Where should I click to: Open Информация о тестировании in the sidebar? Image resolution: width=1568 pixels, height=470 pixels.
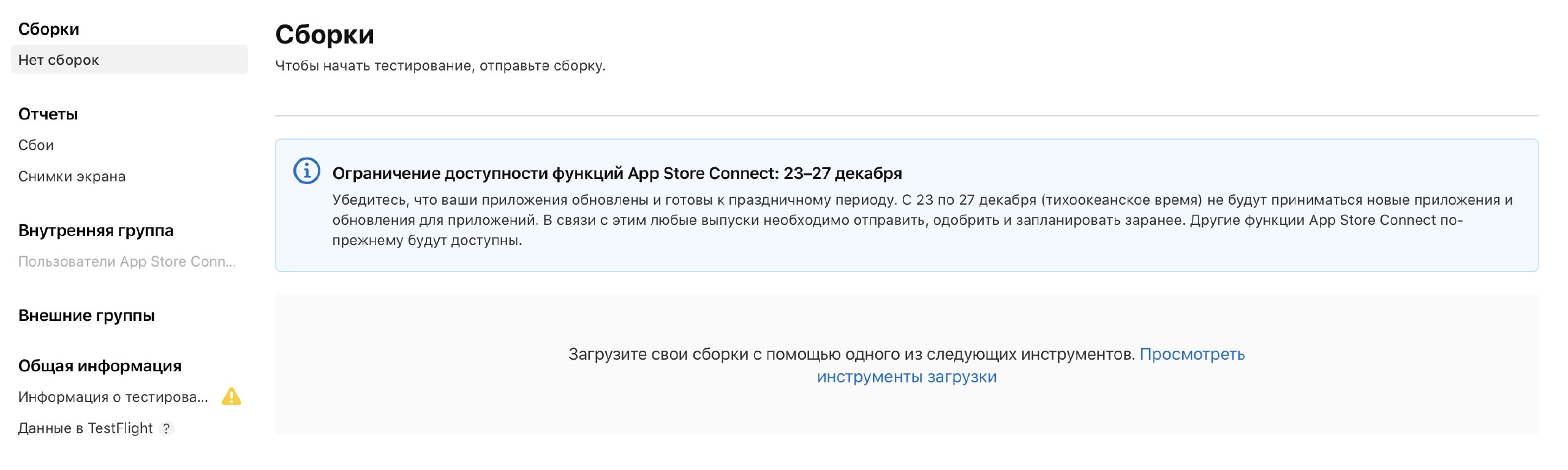[113, 397]
